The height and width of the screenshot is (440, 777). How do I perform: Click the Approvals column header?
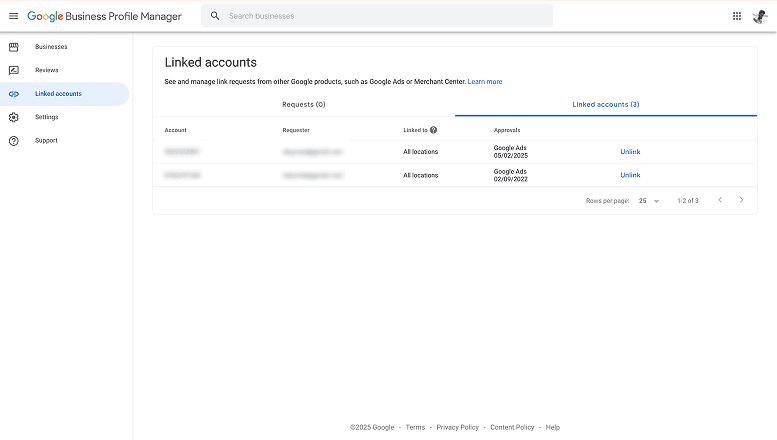coord(507,130)
